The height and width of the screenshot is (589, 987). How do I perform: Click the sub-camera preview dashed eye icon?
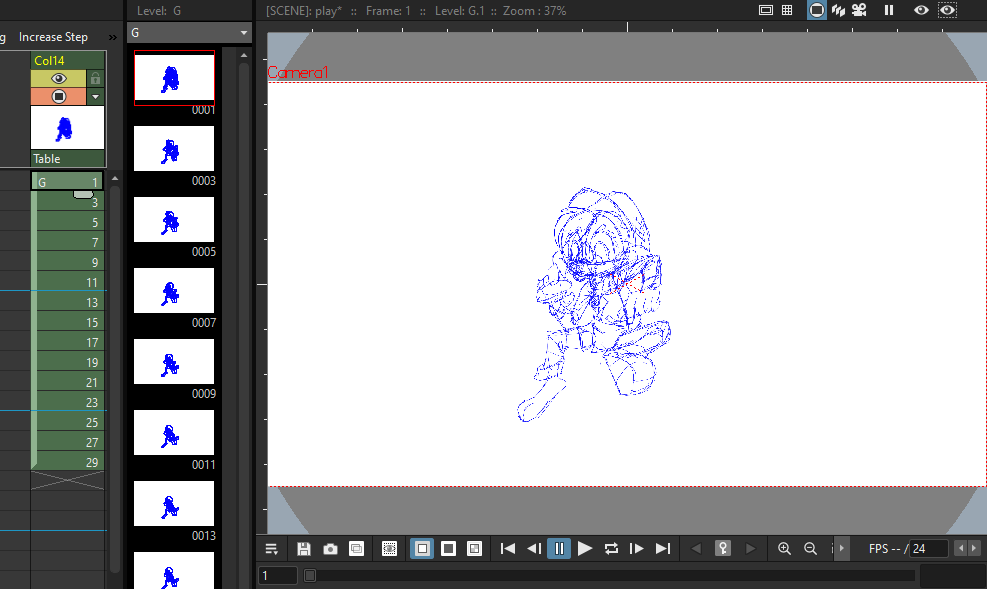[946, 10]
